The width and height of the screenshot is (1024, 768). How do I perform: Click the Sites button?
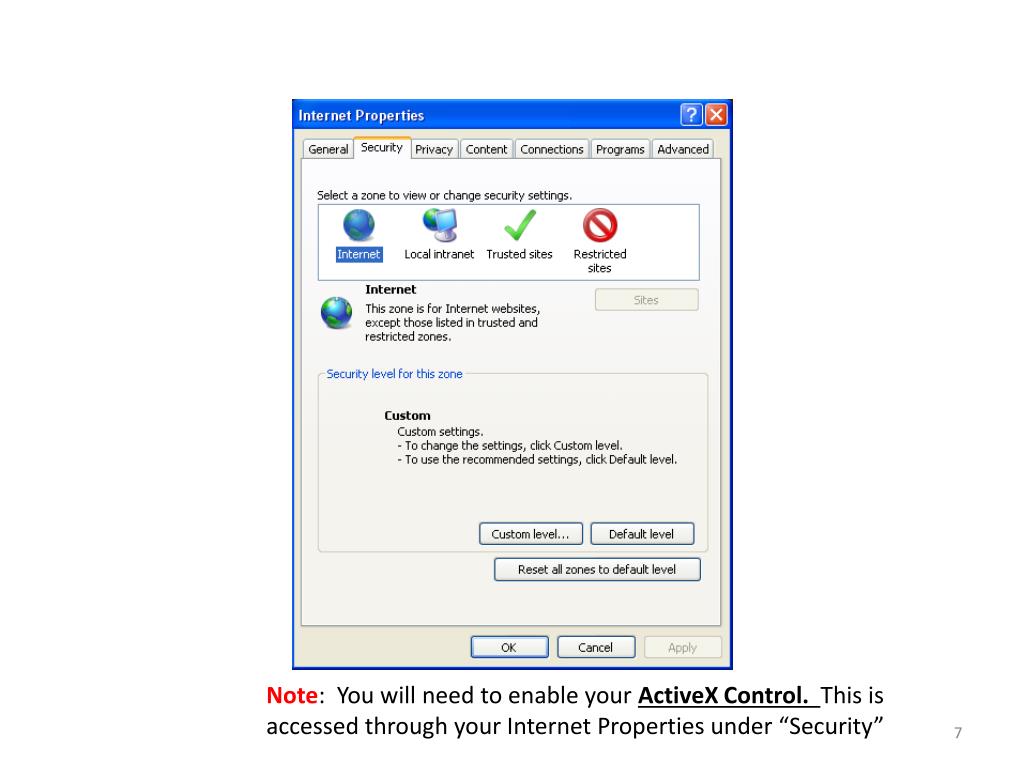click(647, 300)
